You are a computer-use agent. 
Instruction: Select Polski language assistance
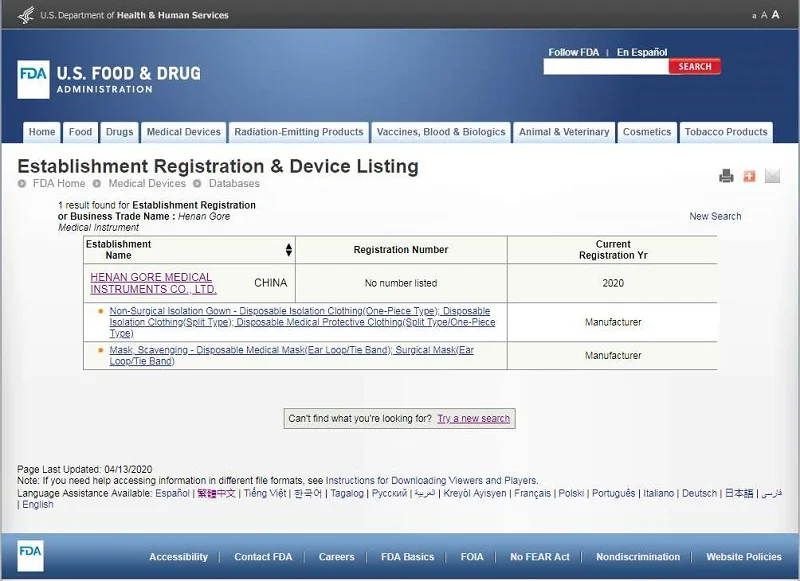tap(571, 493)
